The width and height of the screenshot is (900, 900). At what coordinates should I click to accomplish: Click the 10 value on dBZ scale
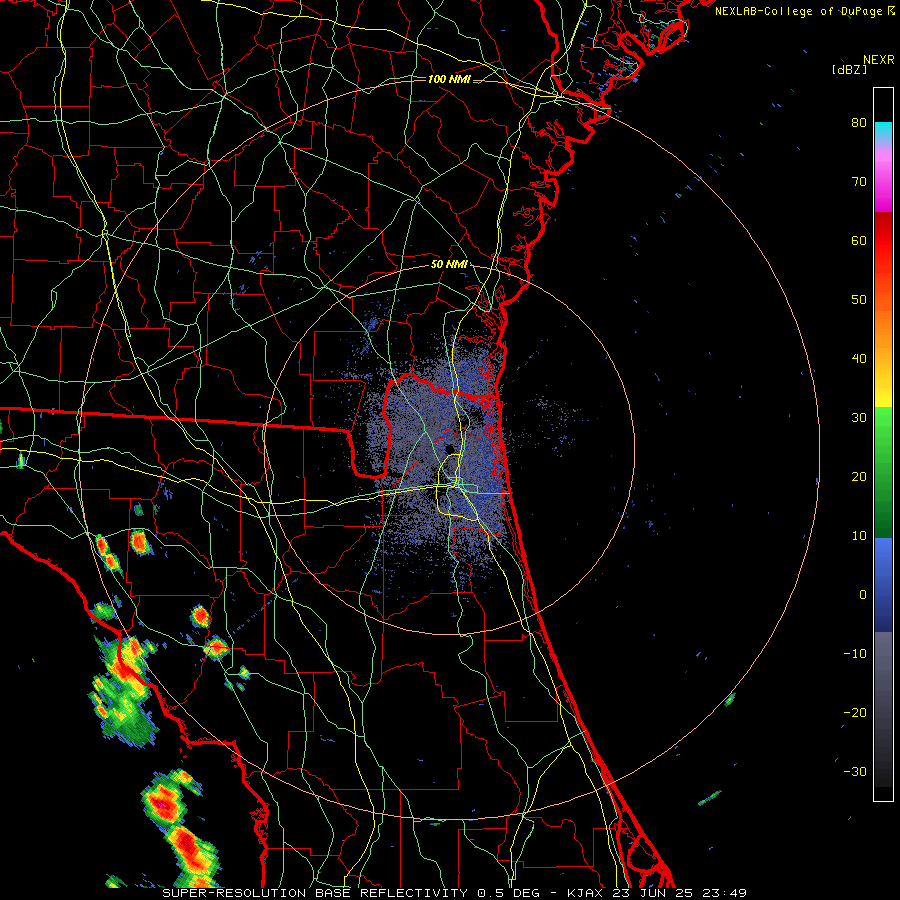pyautogui.click(x=859, y=536)
